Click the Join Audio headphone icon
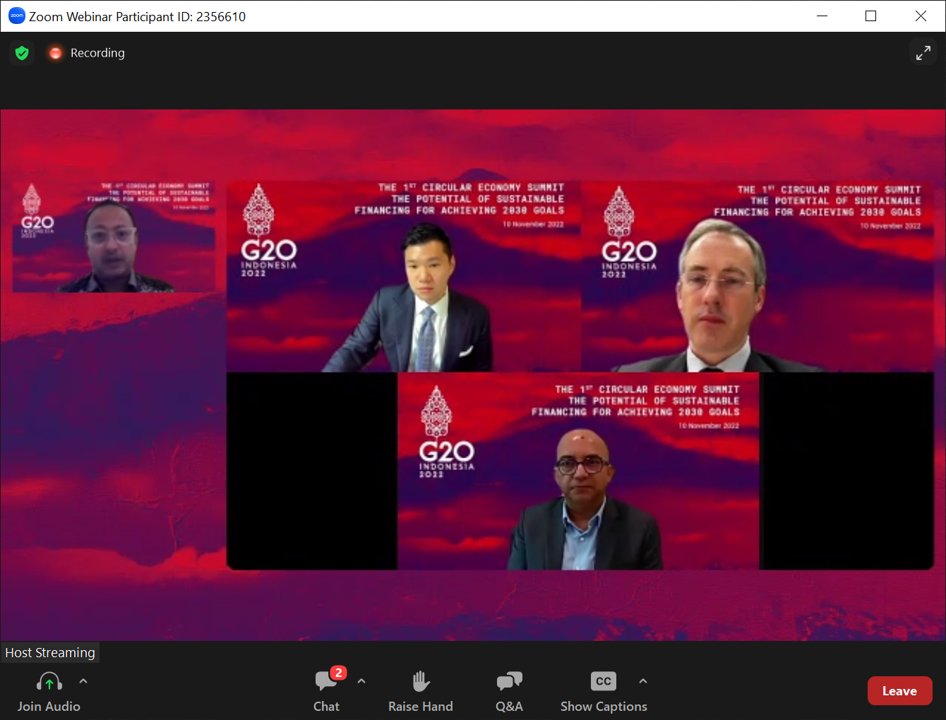 (49, 682)
